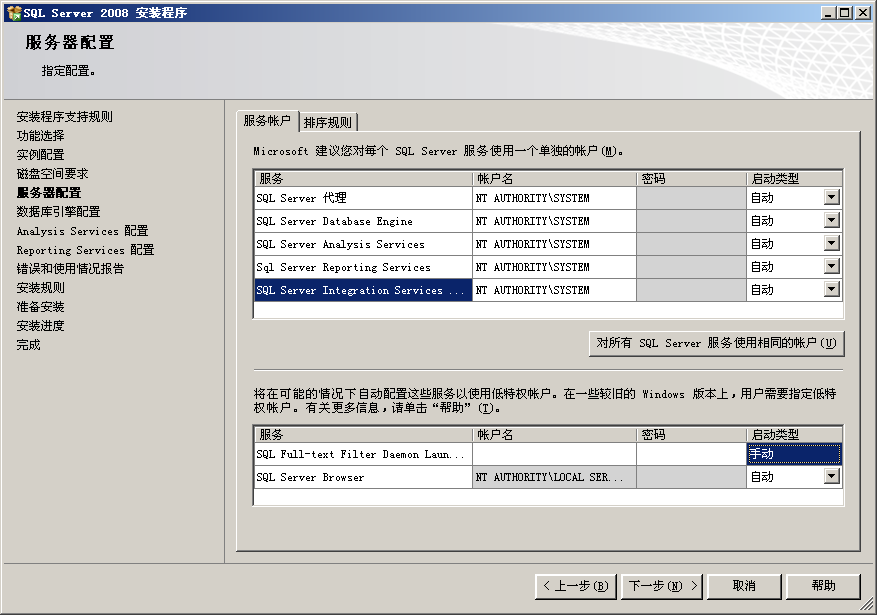The height and width of the screenshot is (615, 877).
Task: Click the 帐户名 column header in lower table
Action: (555, 434)
